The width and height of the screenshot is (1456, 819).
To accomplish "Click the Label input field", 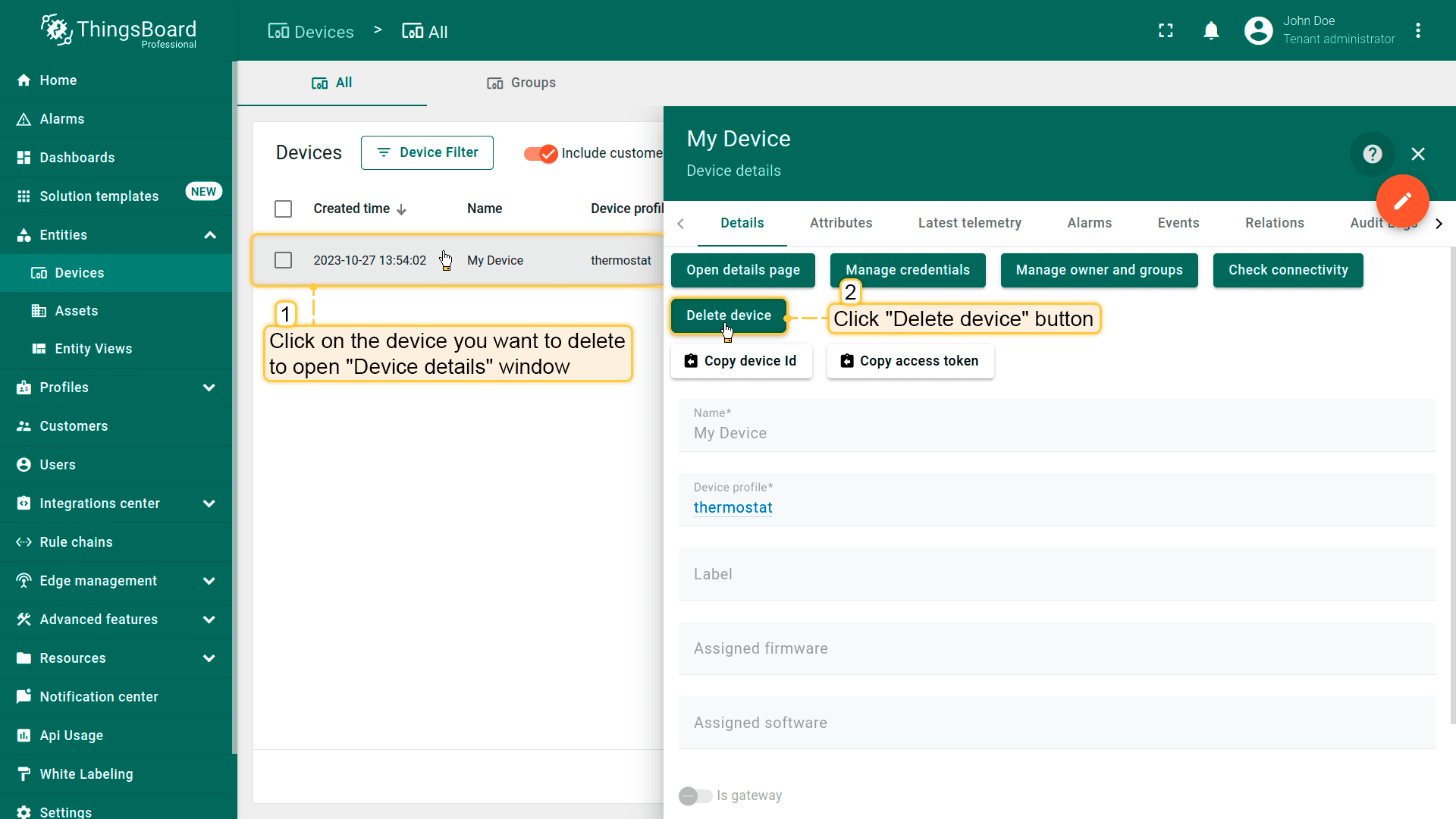I will [1056, 574].
